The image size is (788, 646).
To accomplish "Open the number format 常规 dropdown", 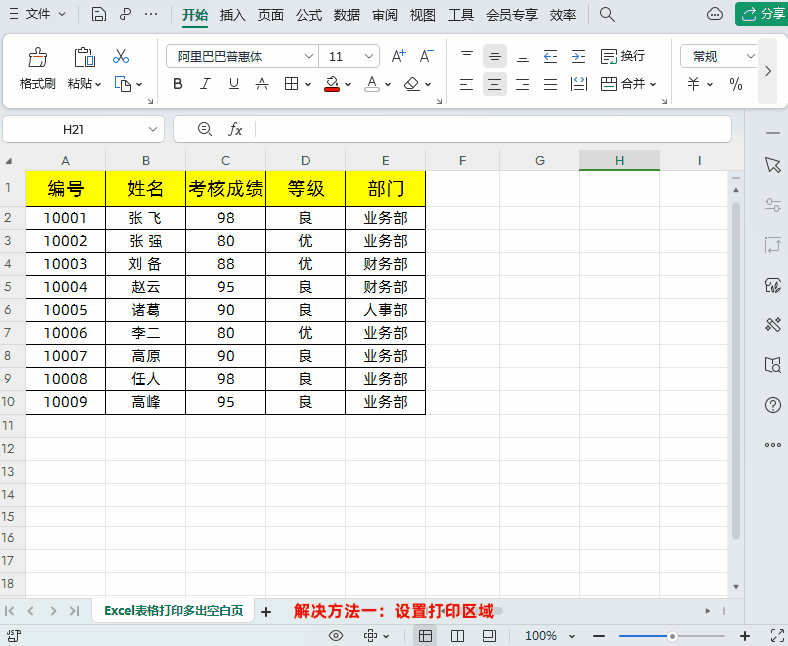I will click(x=750, y=57).
